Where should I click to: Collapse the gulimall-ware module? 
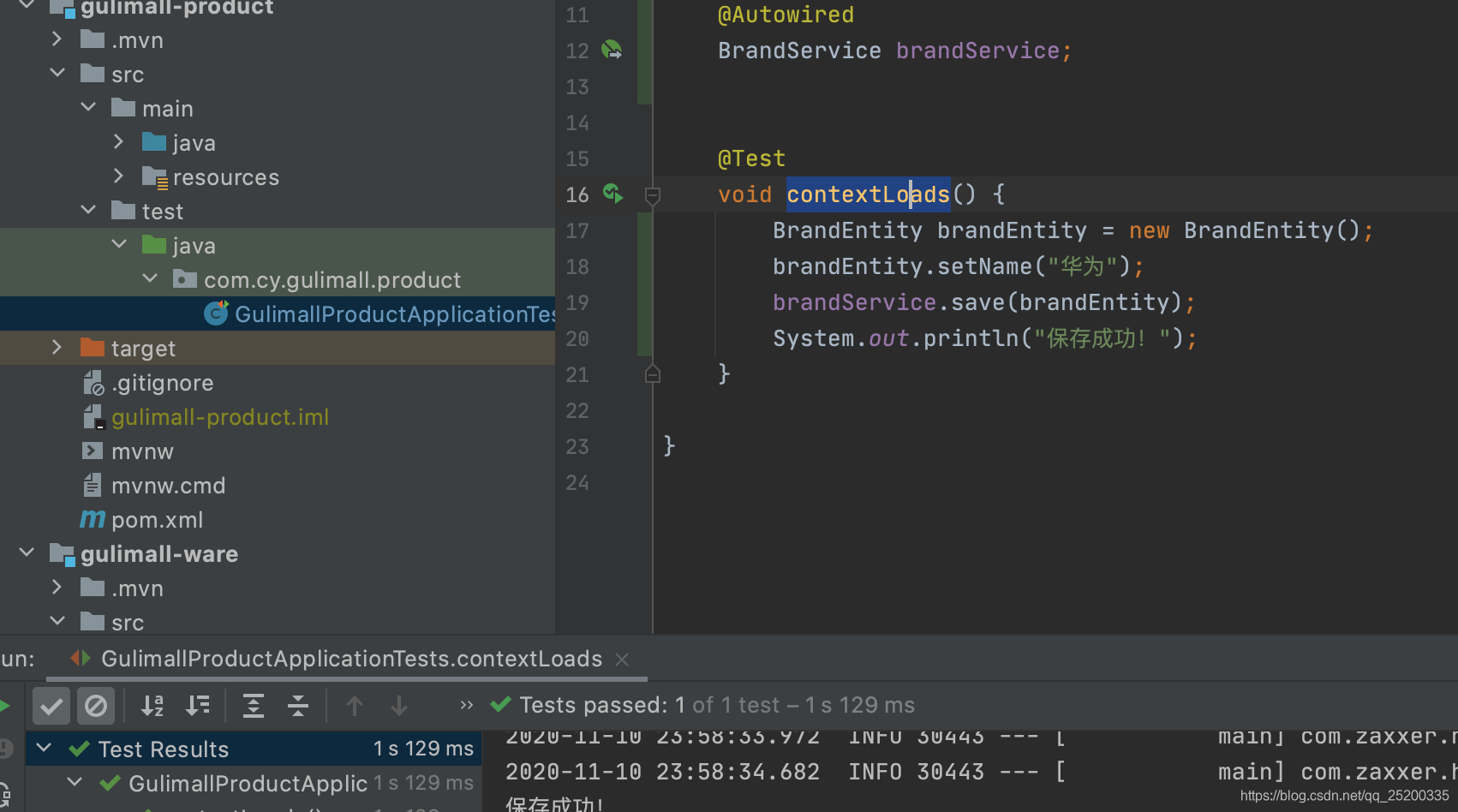click(x=27, y=553)
